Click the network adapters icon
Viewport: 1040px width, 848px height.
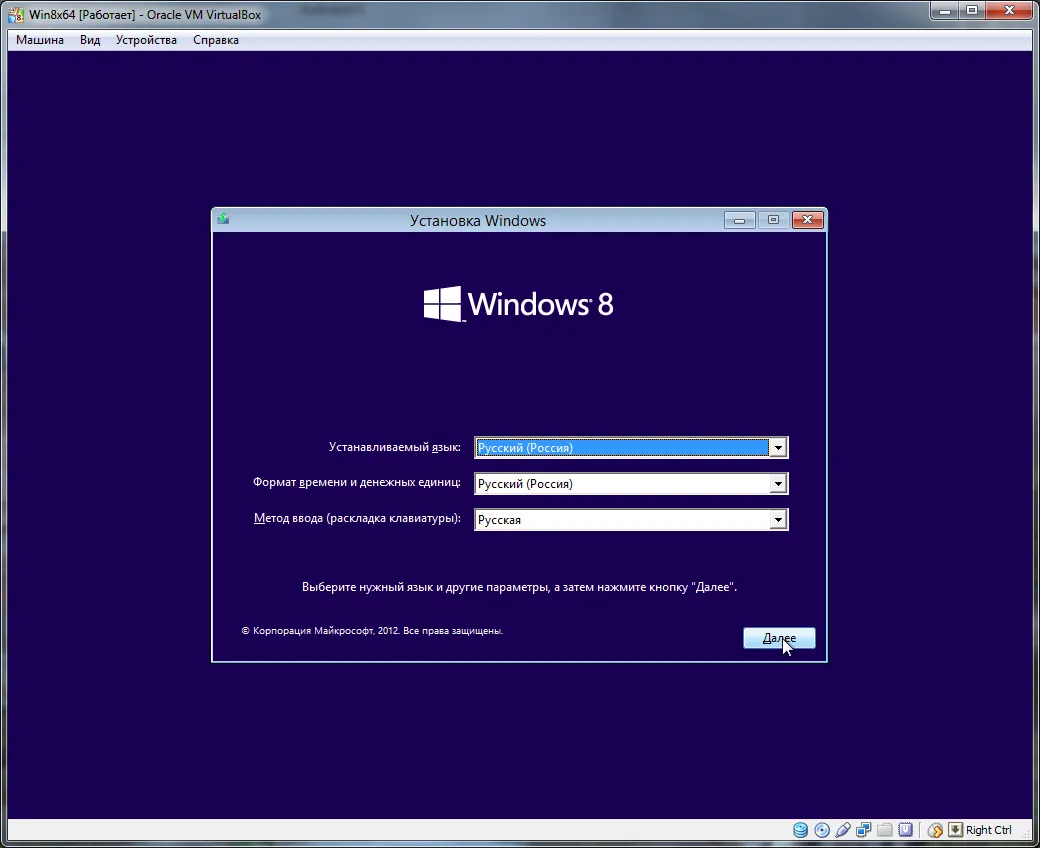point(864,829)
